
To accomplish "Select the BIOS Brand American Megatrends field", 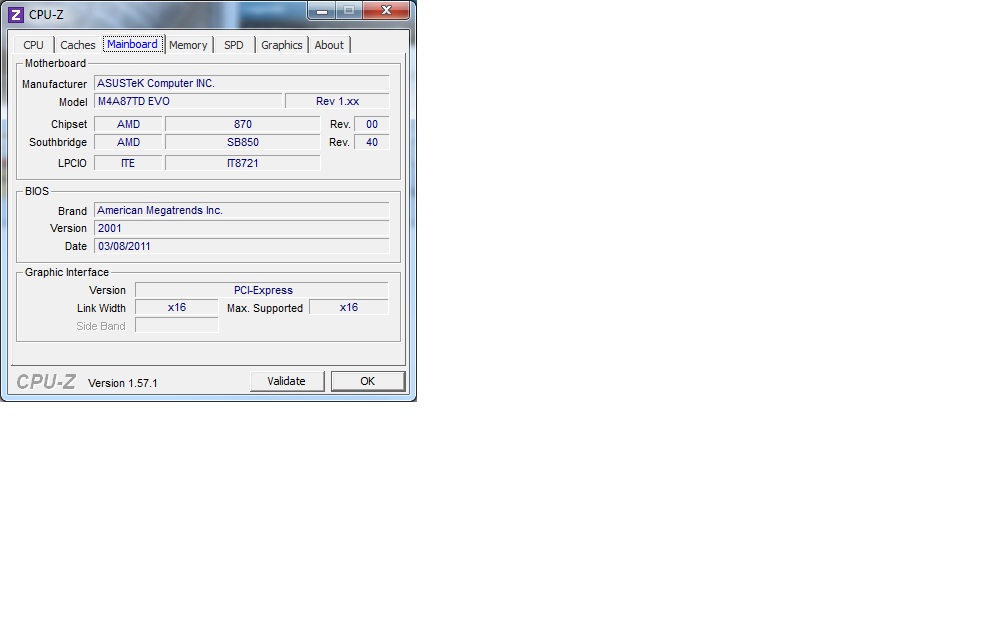I will click(241, 211).
